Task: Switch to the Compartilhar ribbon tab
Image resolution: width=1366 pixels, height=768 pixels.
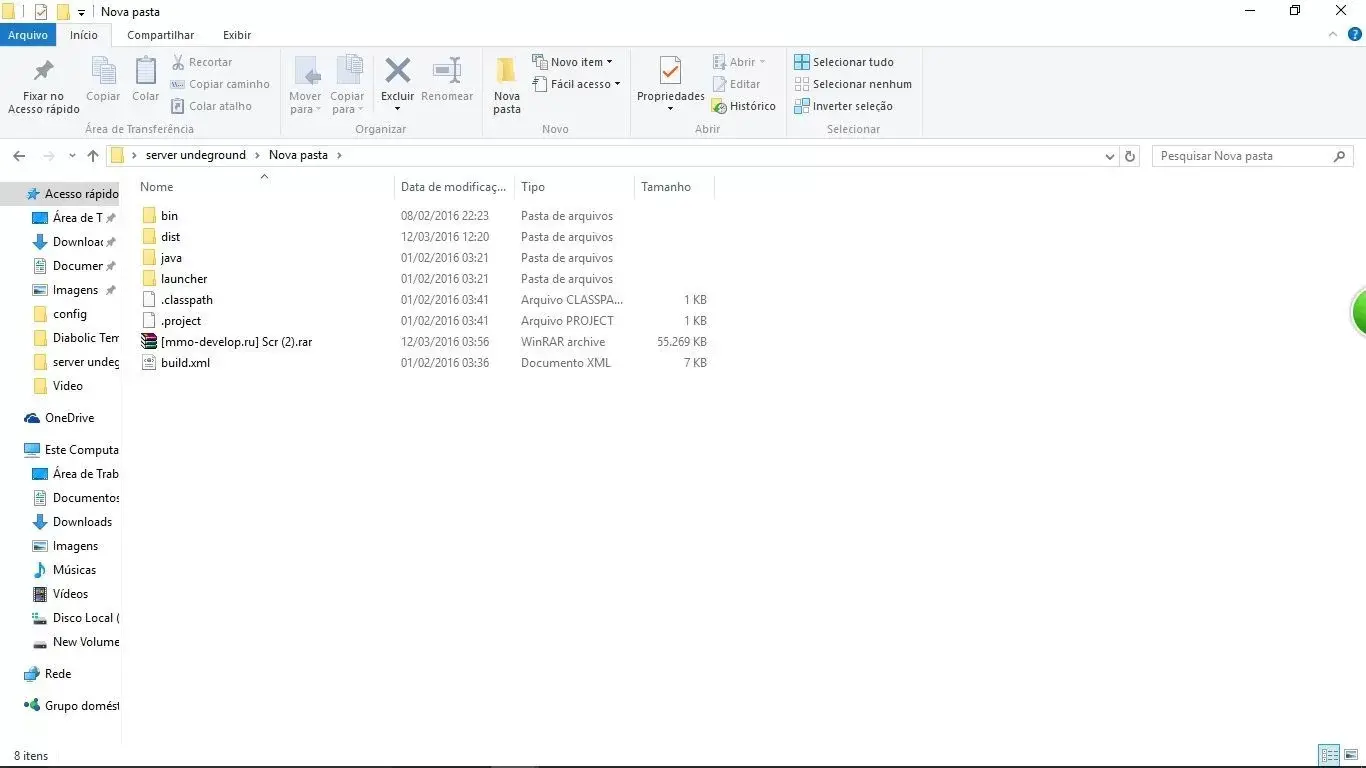Action: pos(161,35)
